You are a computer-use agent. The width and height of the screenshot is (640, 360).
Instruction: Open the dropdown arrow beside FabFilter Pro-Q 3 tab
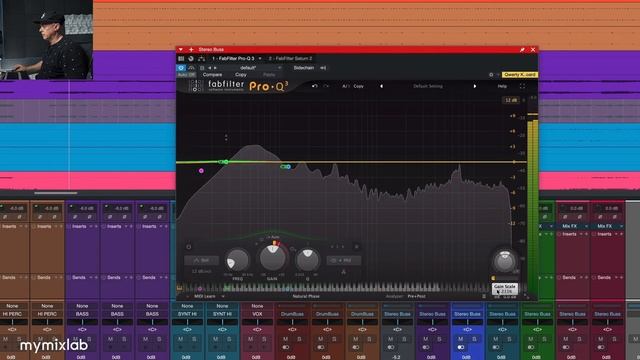260,58
